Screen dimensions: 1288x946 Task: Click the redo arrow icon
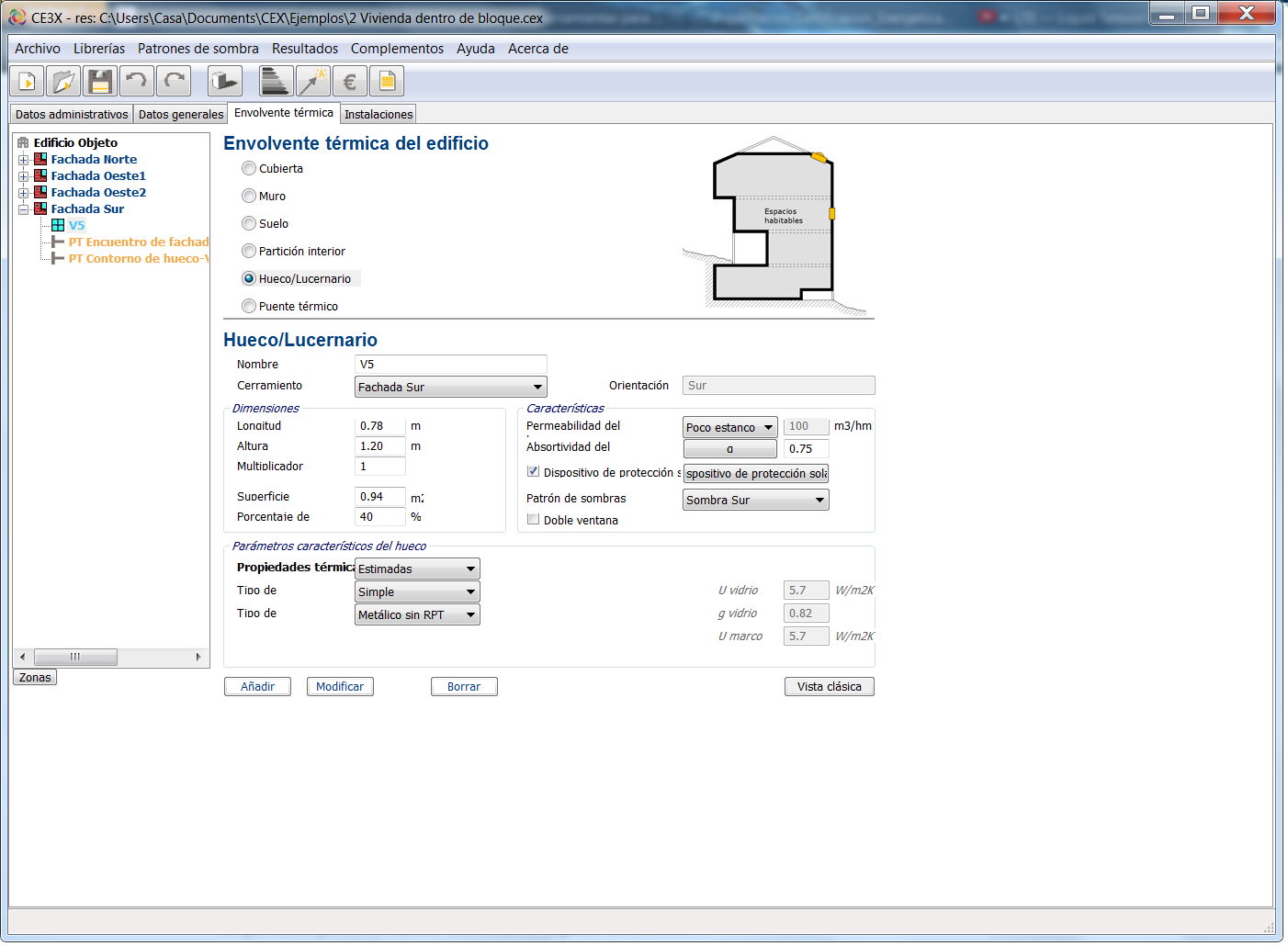click(x=174, y=82)
